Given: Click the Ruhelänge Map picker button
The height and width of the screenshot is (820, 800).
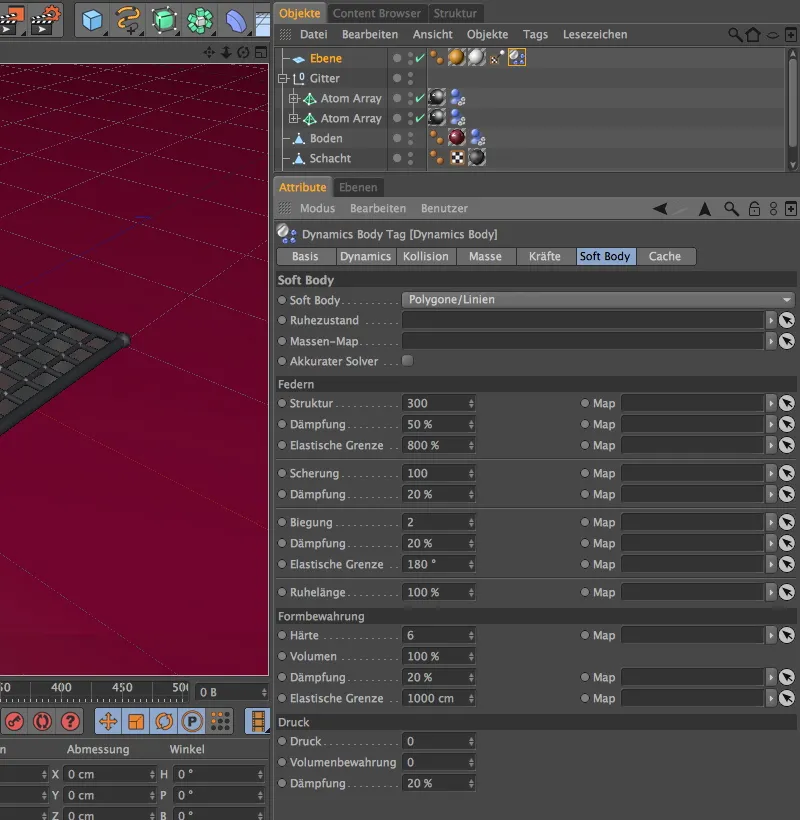Looking at the screenshot, I should tap(786, 592).
